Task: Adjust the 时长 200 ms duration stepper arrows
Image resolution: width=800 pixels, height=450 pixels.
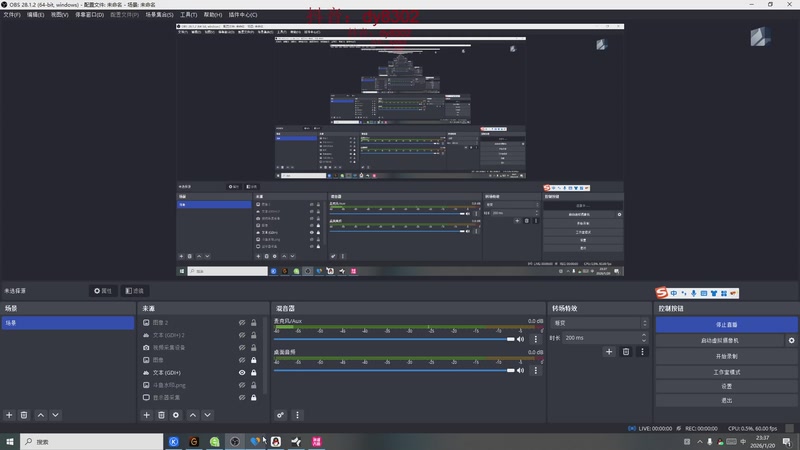Action: pos(644,338)
